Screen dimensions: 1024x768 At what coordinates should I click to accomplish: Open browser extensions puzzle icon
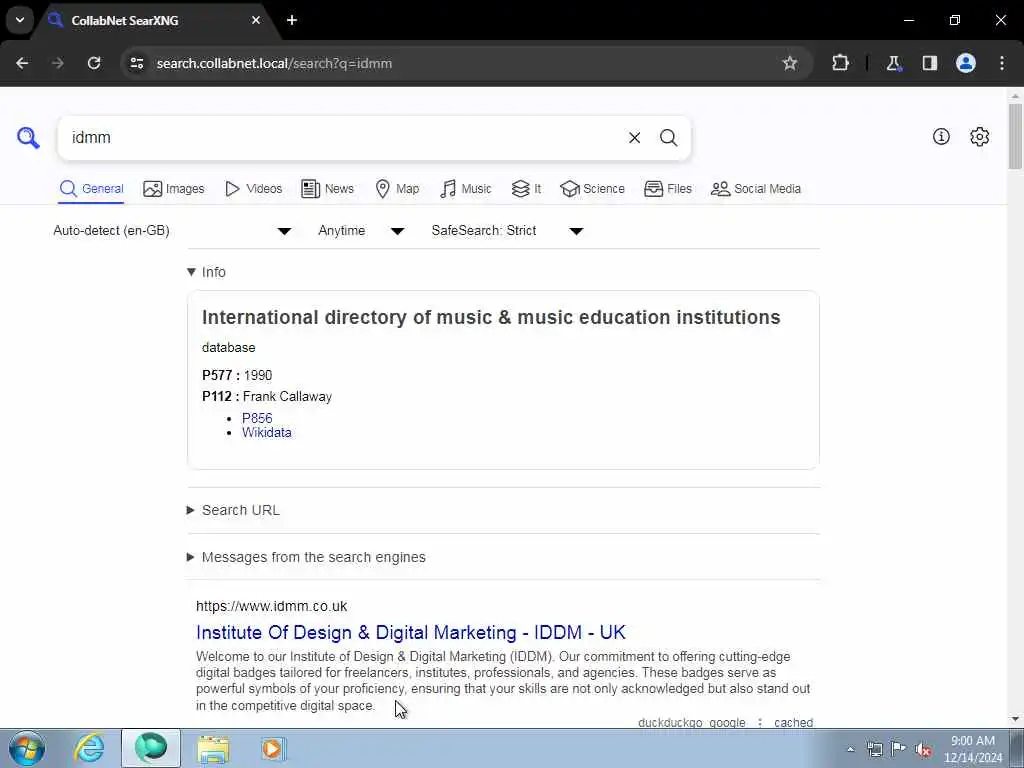(x=840, y=63)
